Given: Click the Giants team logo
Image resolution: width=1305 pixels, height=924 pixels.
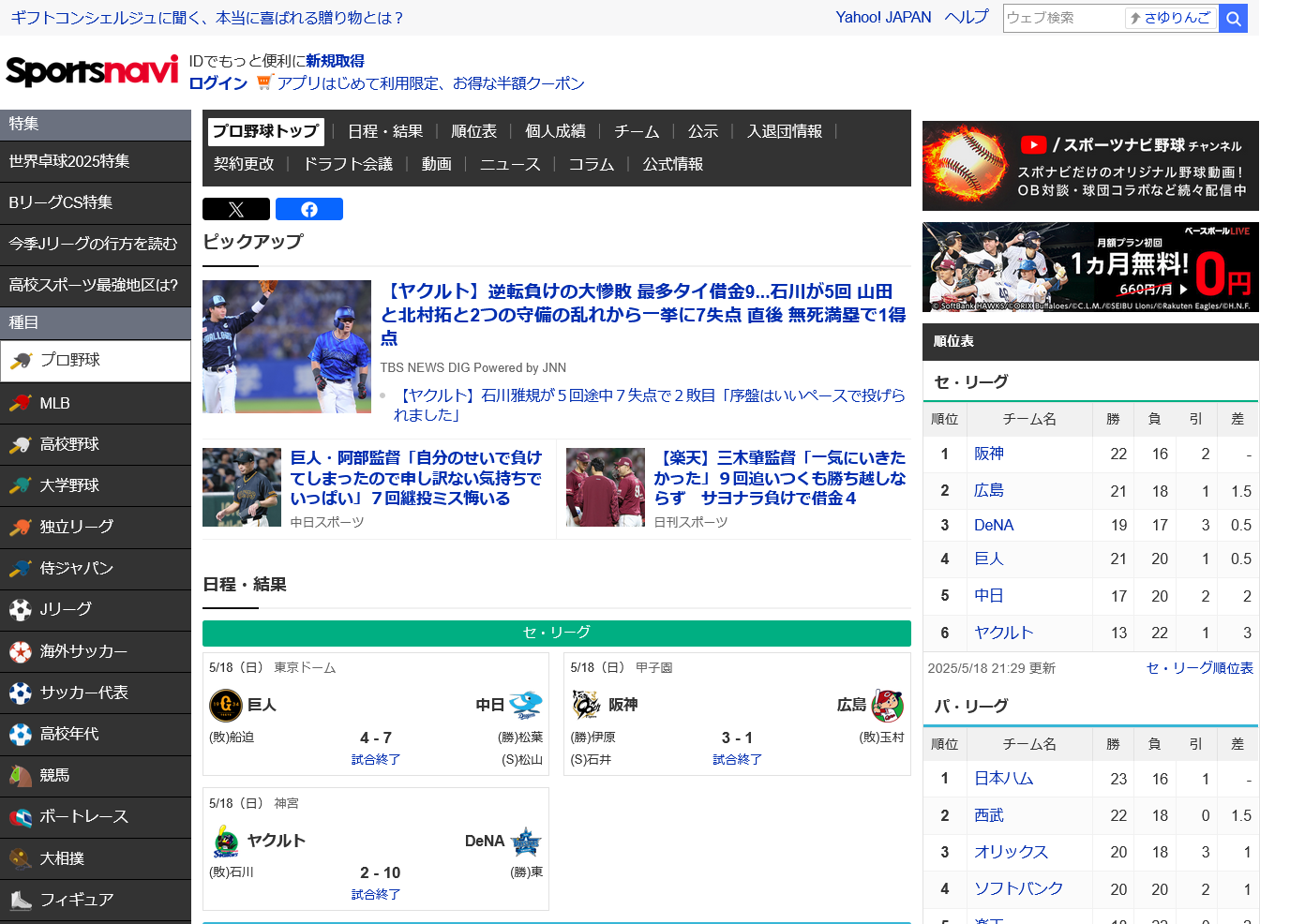Looking at the screenshot, I should pyautogui.click(x=226, y=705).
